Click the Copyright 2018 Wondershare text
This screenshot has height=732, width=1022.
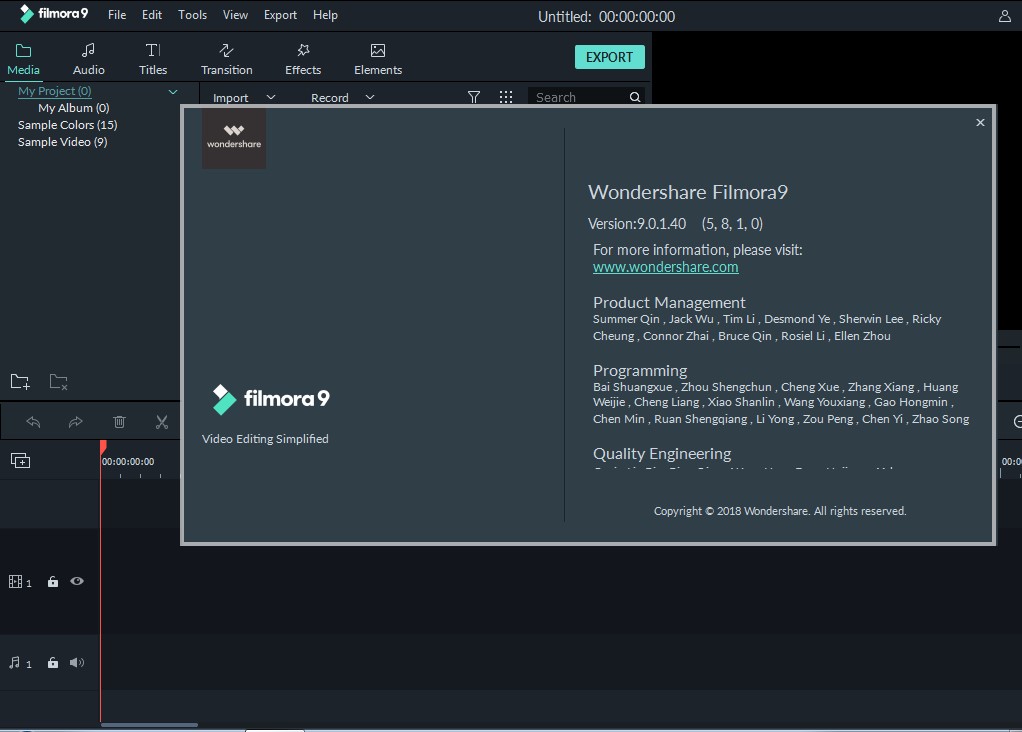[780, 511]
